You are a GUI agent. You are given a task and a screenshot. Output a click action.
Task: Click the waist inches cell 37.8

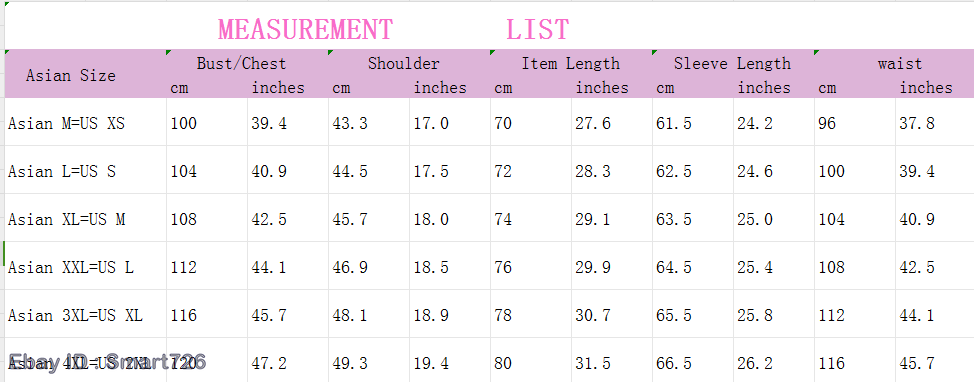pos(935,123)
